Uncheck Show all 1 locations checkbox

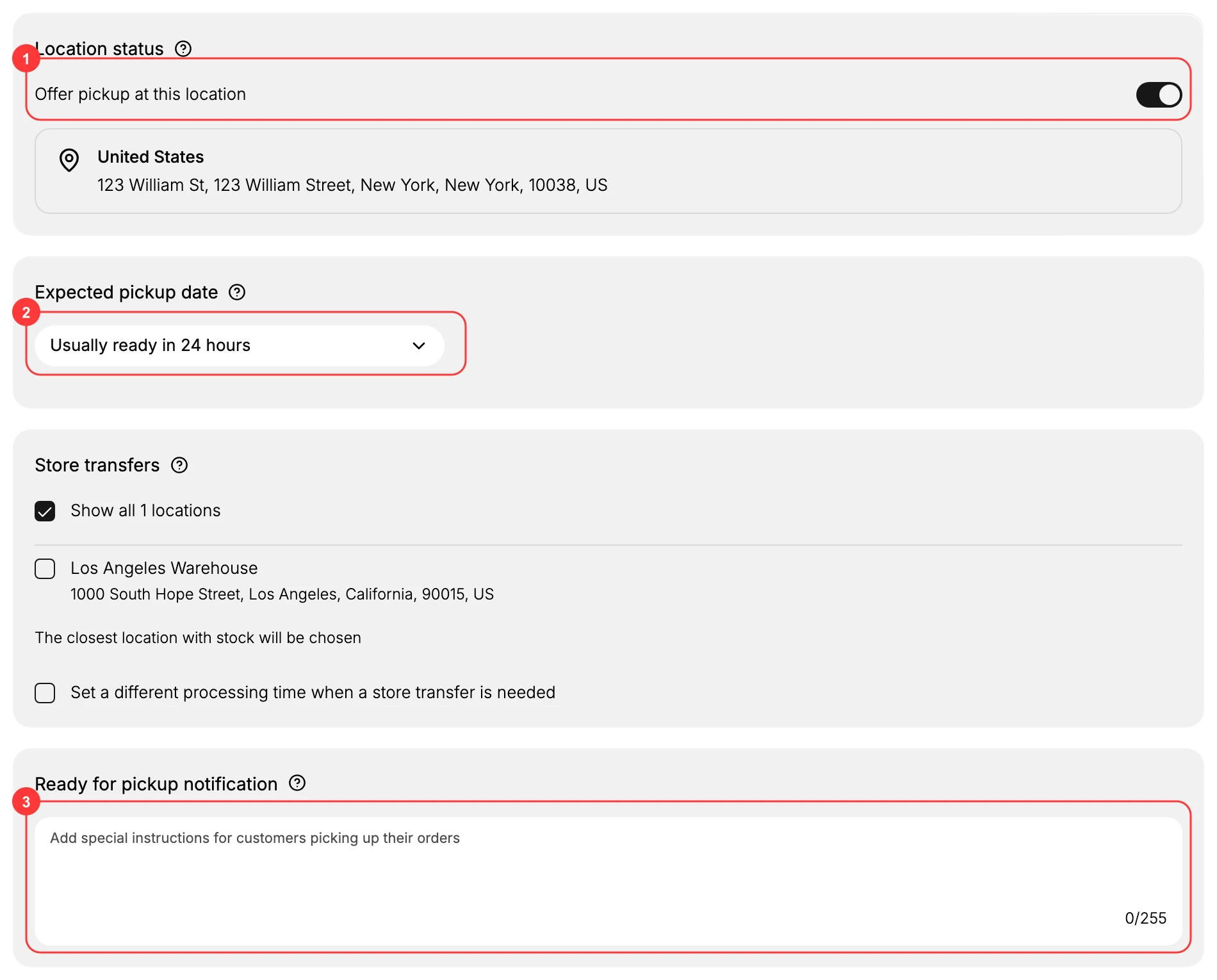click(45, 511)
